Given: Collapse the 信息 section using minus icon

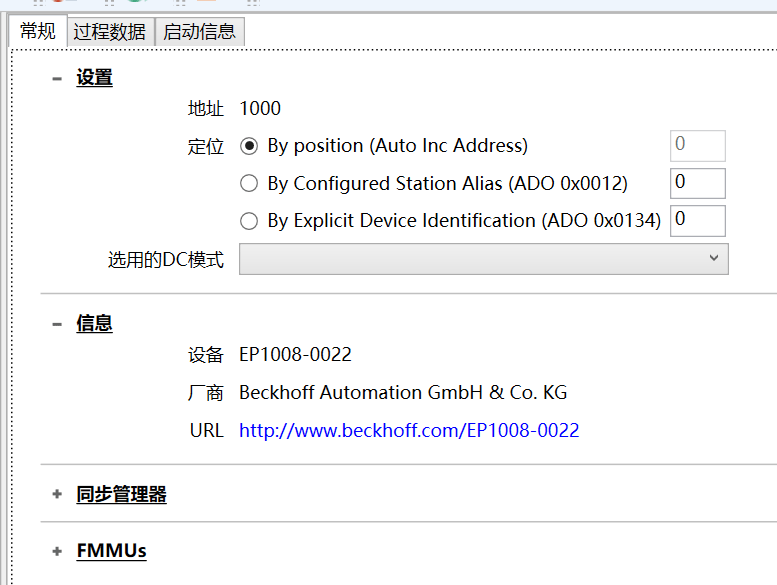Looking at the screenshot, I should 57,323.
